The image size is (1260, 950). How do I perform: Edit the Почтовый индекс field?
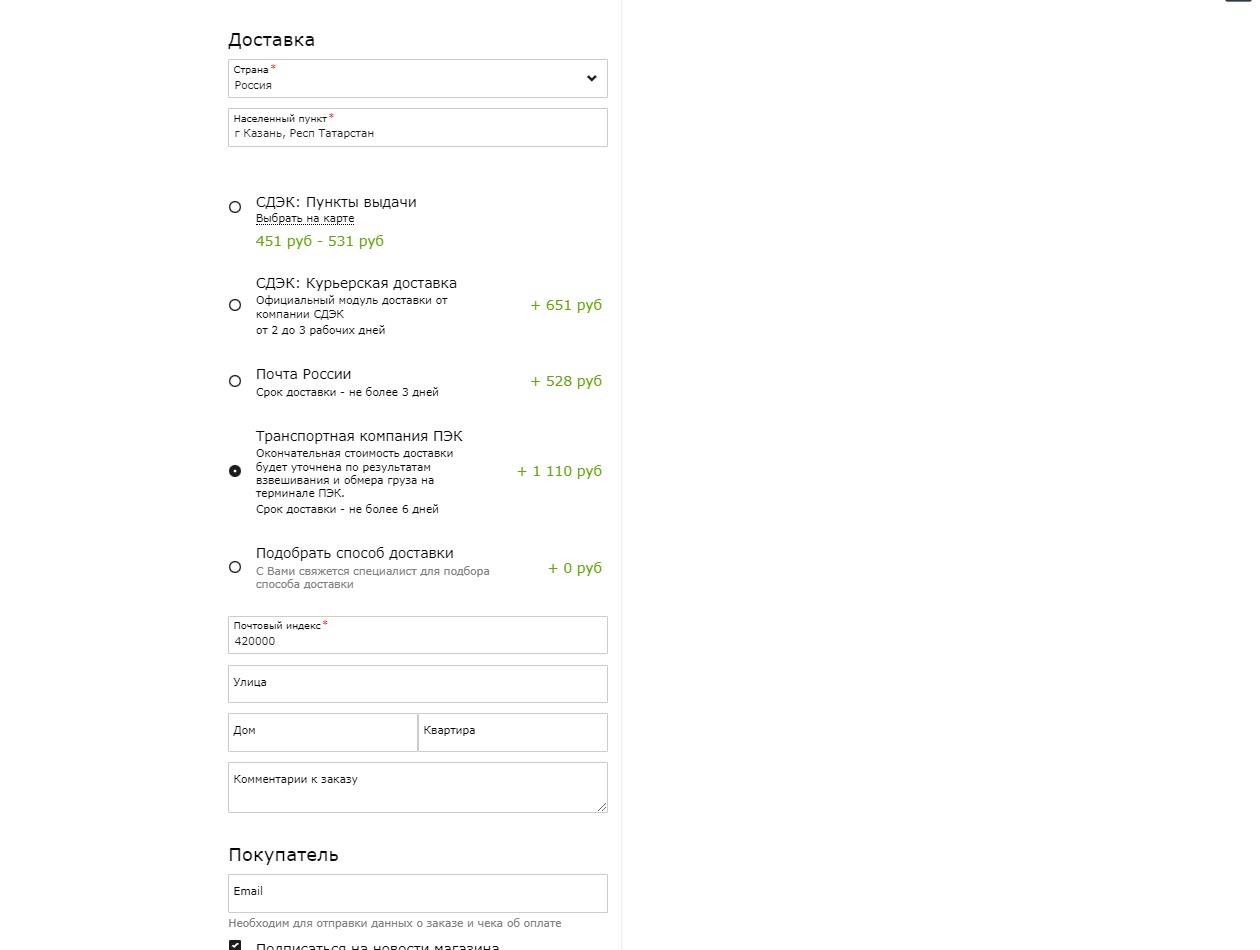click(417, 635)
